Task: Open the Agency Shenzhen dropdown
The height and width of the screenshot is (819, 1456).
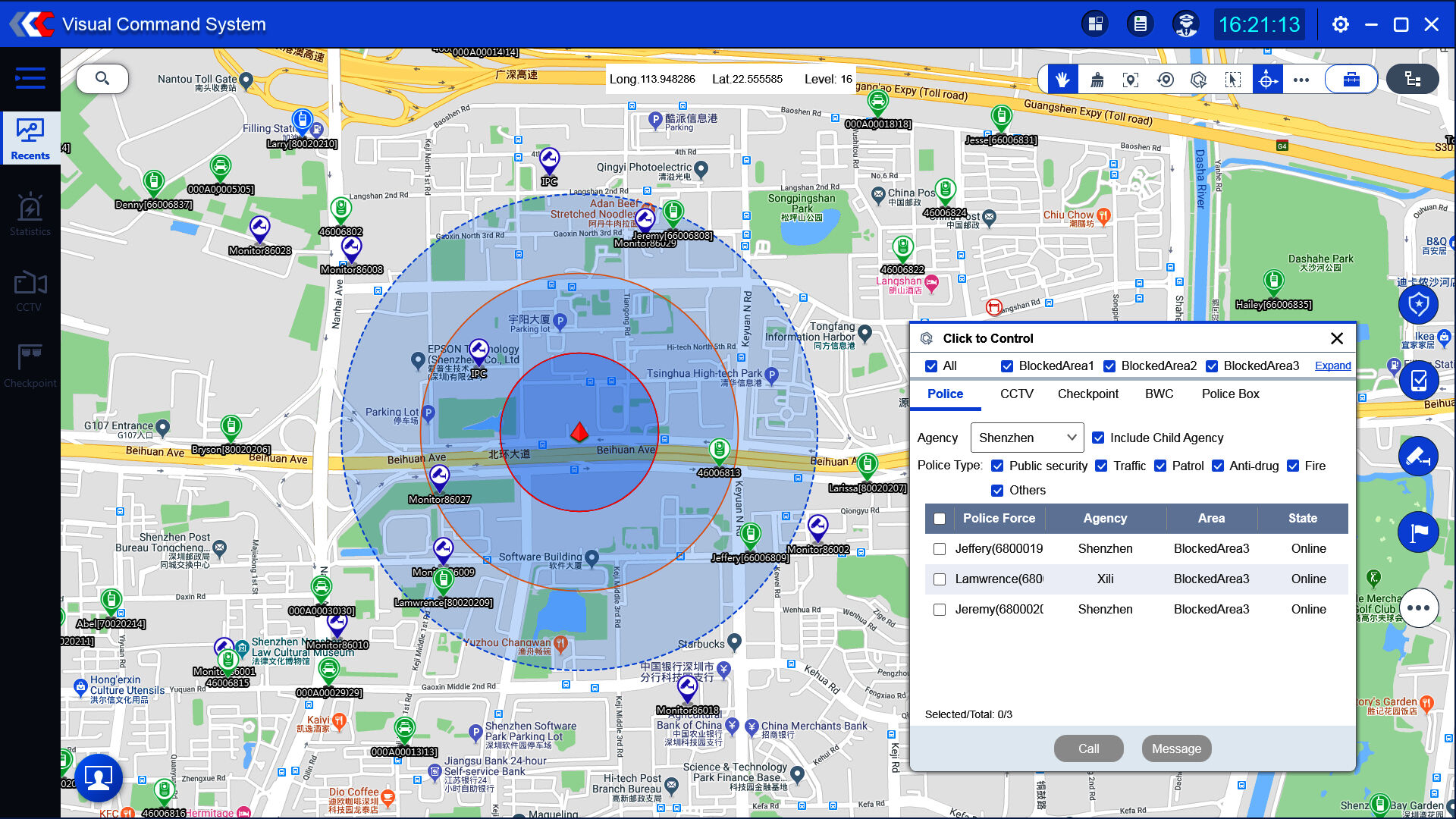Action: (1027, 438)
